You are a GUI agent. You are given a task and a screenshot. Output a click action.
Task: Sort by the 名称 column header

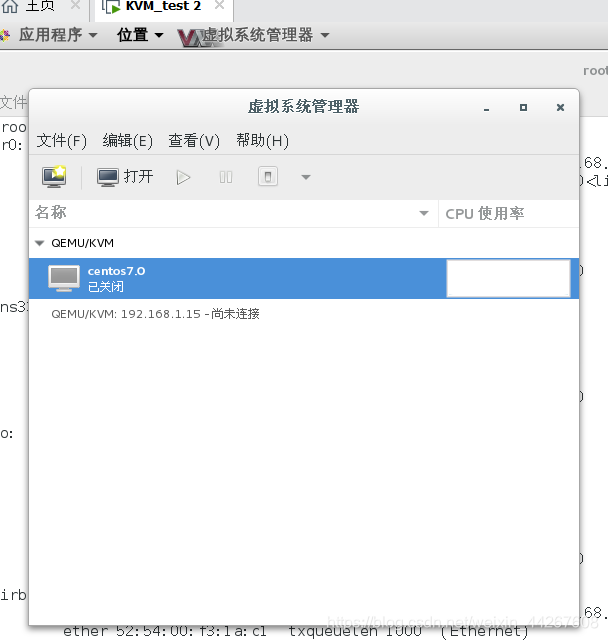[233, 213]
